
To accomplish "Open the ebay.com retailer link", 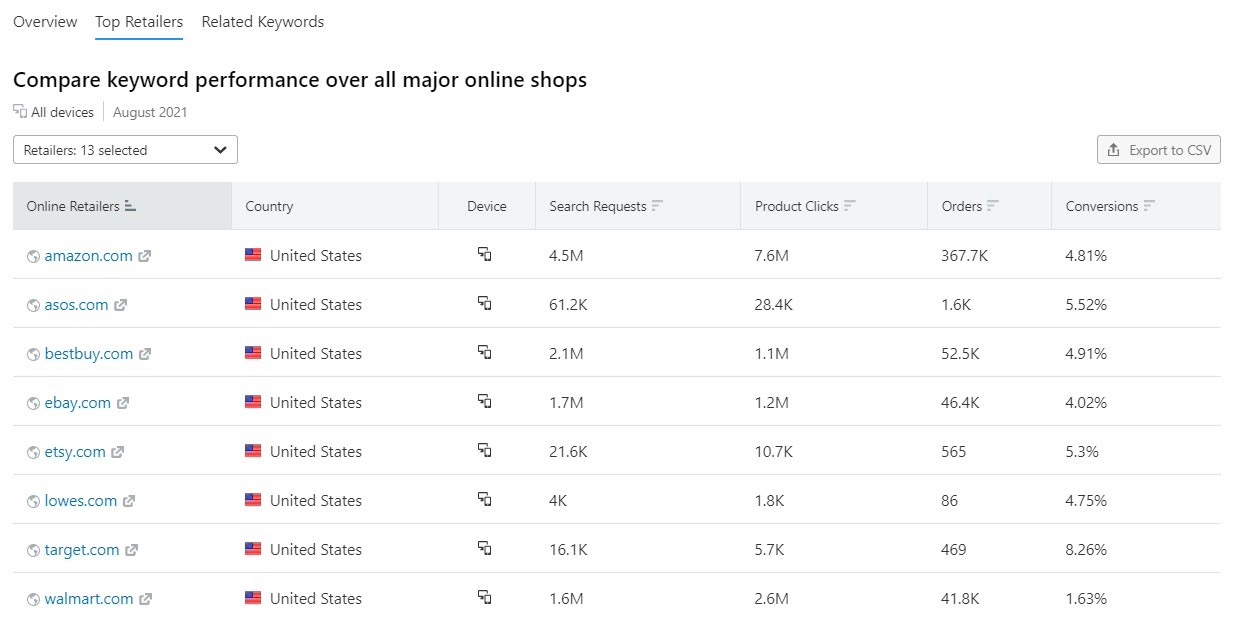I will (x=78, y=403).
